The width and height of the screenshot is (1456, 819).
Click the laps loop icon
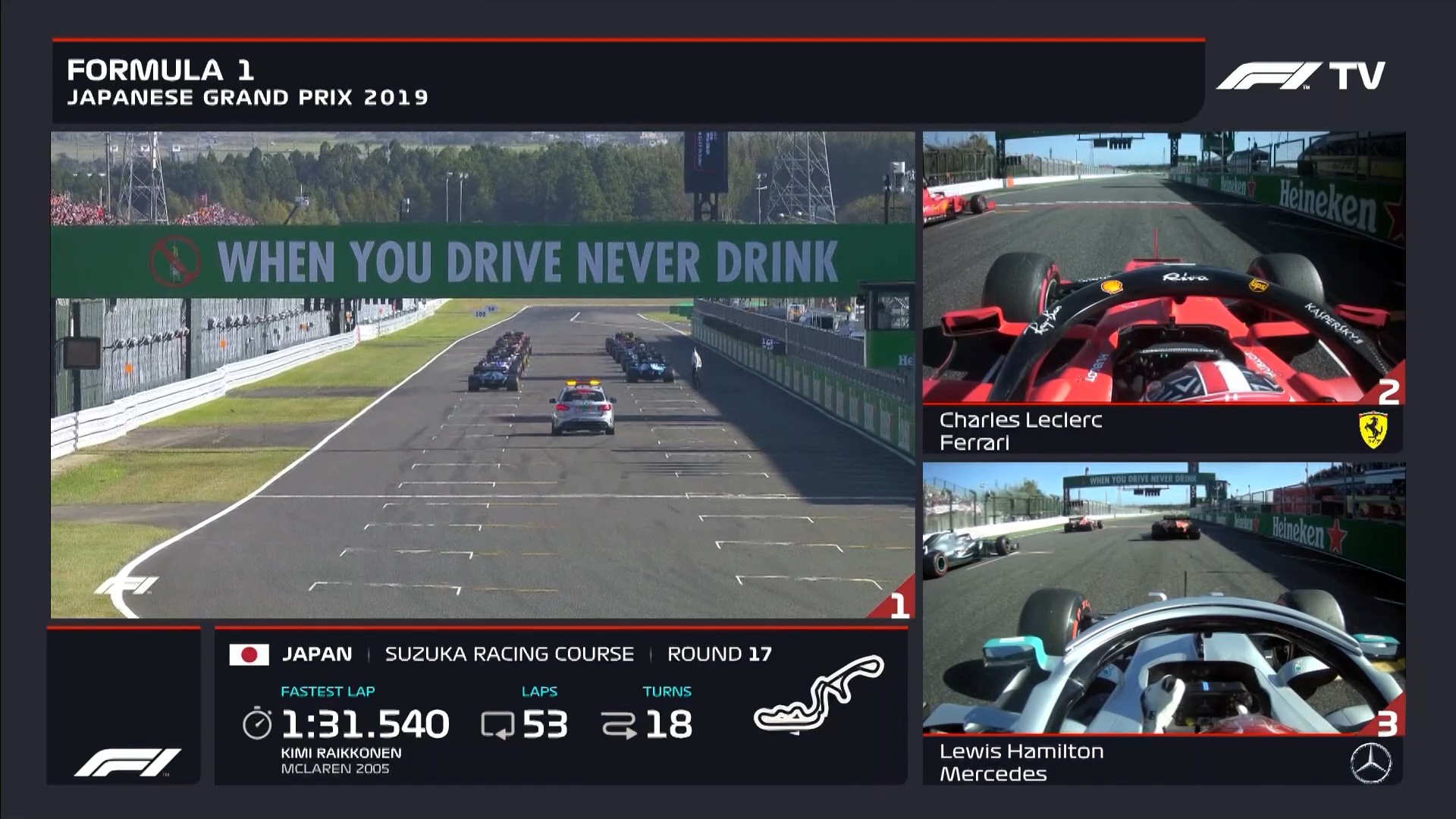click(497, 725)
